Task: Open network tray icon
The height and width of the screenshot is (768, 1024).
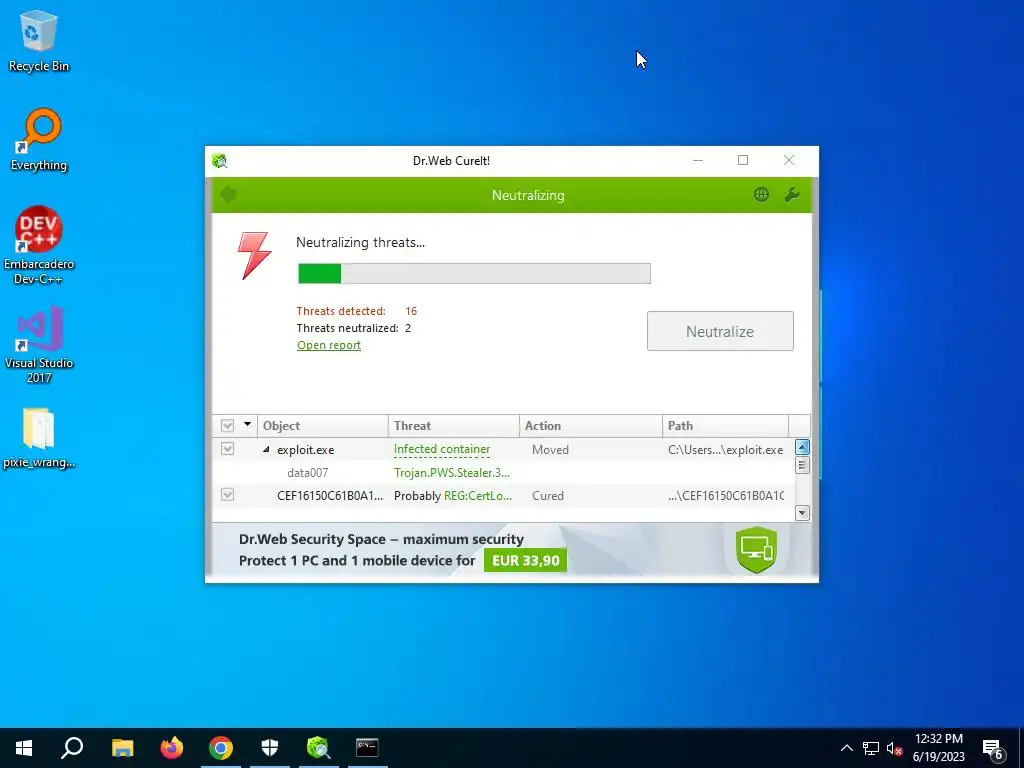Action: [871, 748]
